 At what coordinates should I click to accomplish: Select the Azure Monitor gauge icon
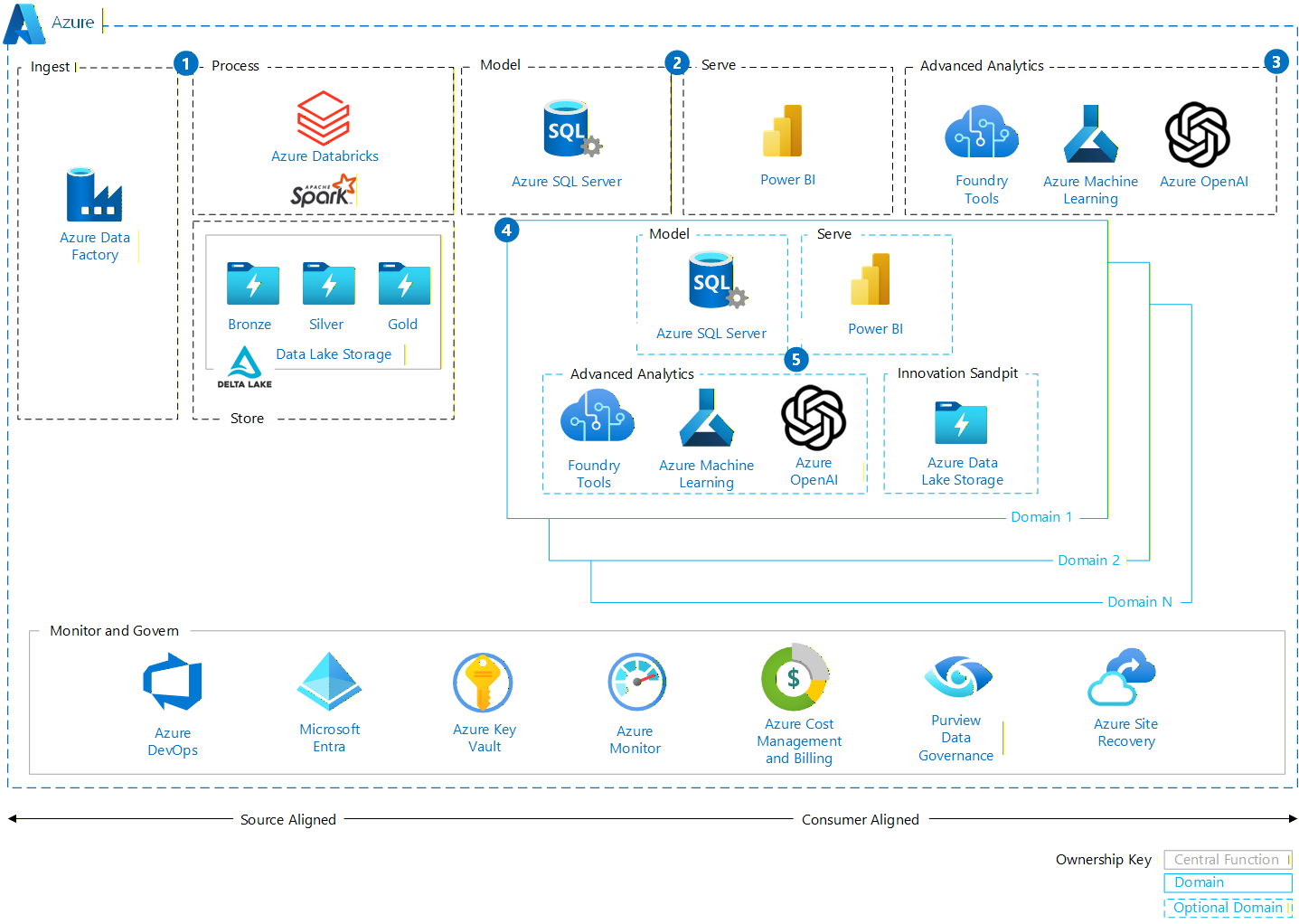pyautogui.click(x=636, y=683)
